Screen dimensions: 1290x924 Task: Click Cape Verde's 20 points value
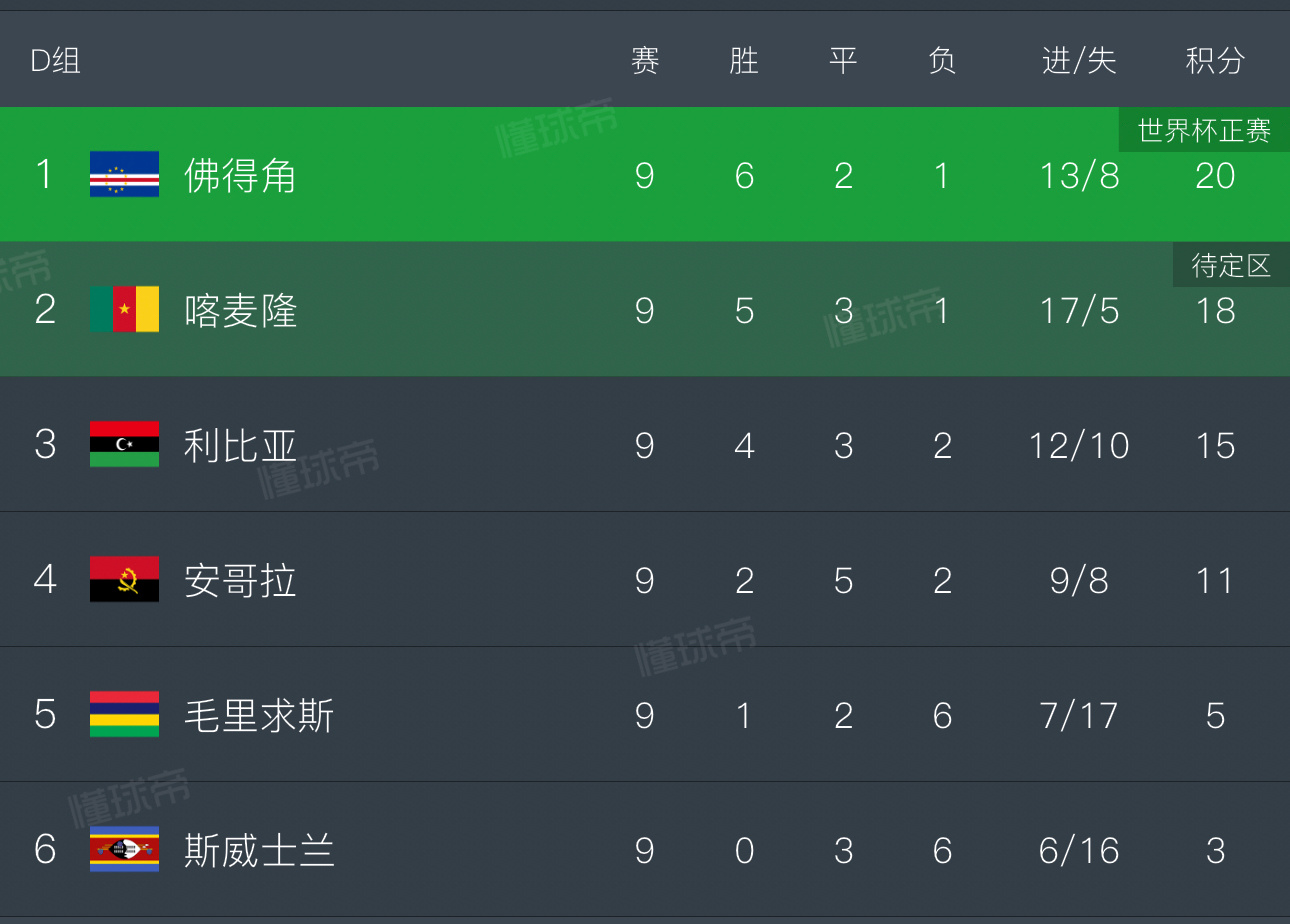click(1215, 176)
